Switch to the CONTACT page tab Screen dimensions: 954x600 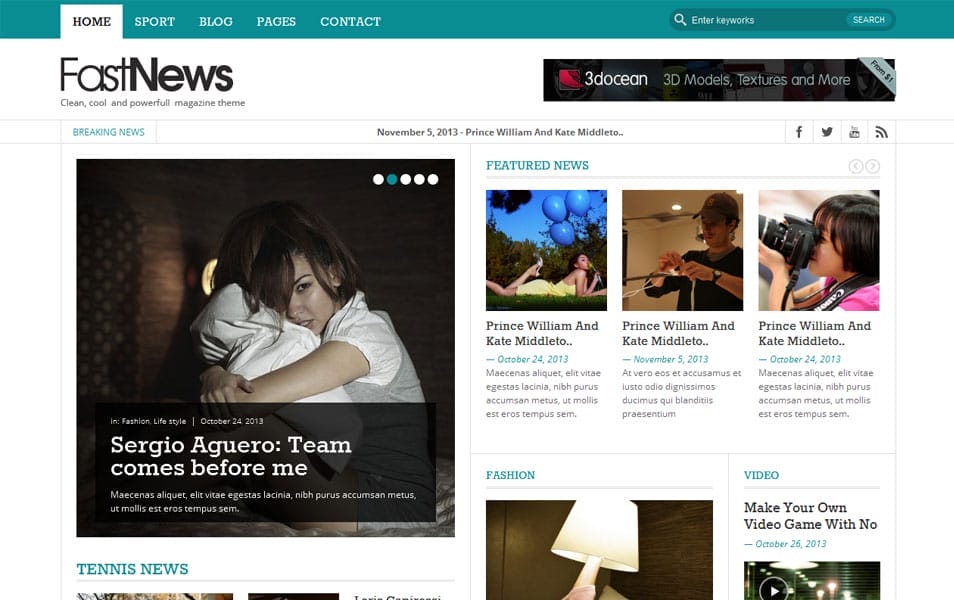tap(350, 20)
